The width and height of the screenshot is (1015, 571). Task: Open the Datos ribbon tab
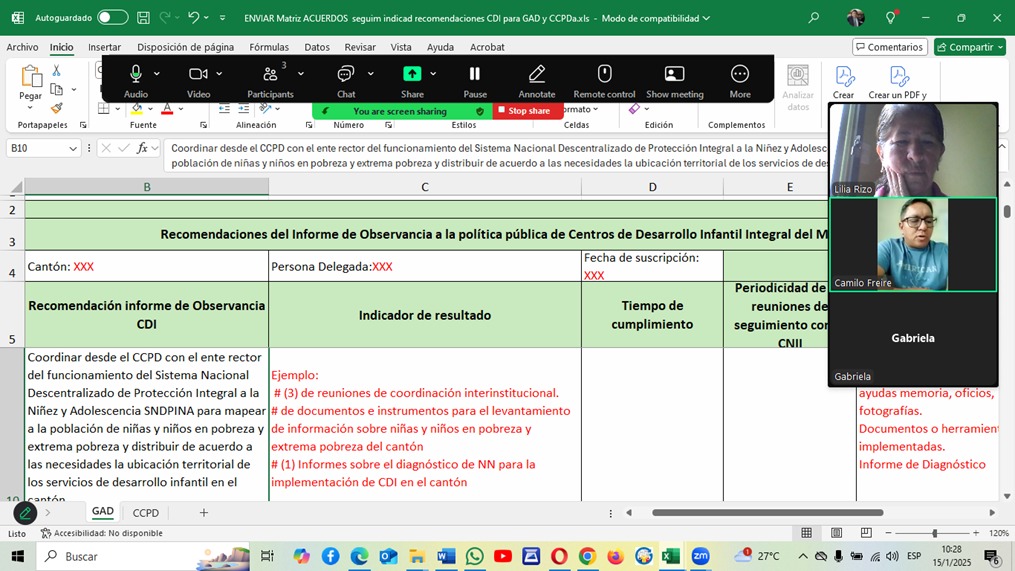click(x=317, y=47)
